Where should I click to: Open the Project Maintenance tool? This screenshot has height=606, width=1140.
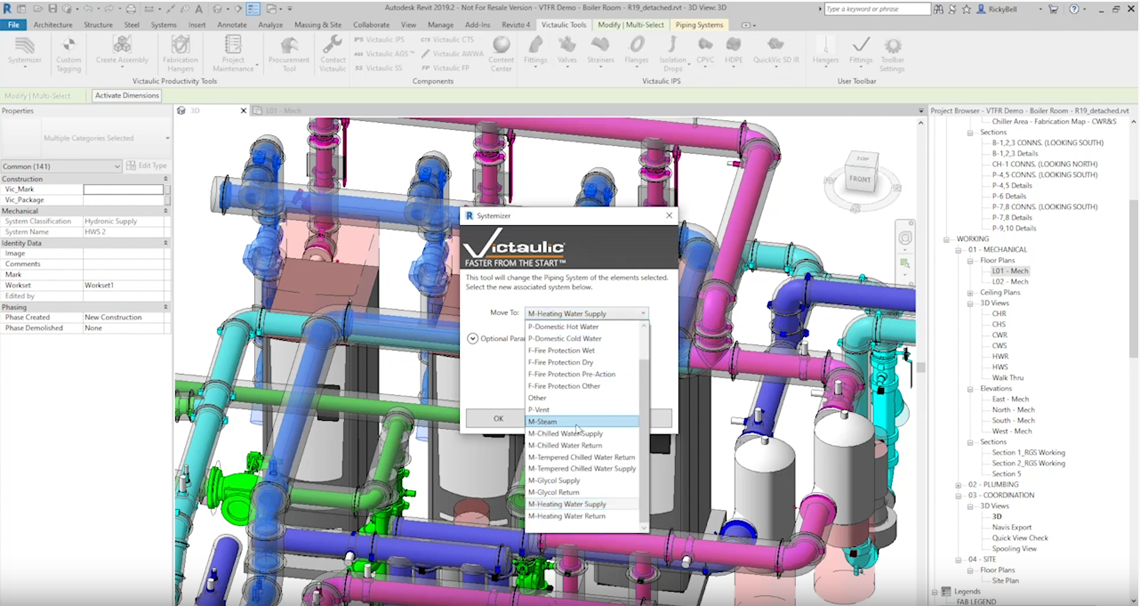coord(233,52)
